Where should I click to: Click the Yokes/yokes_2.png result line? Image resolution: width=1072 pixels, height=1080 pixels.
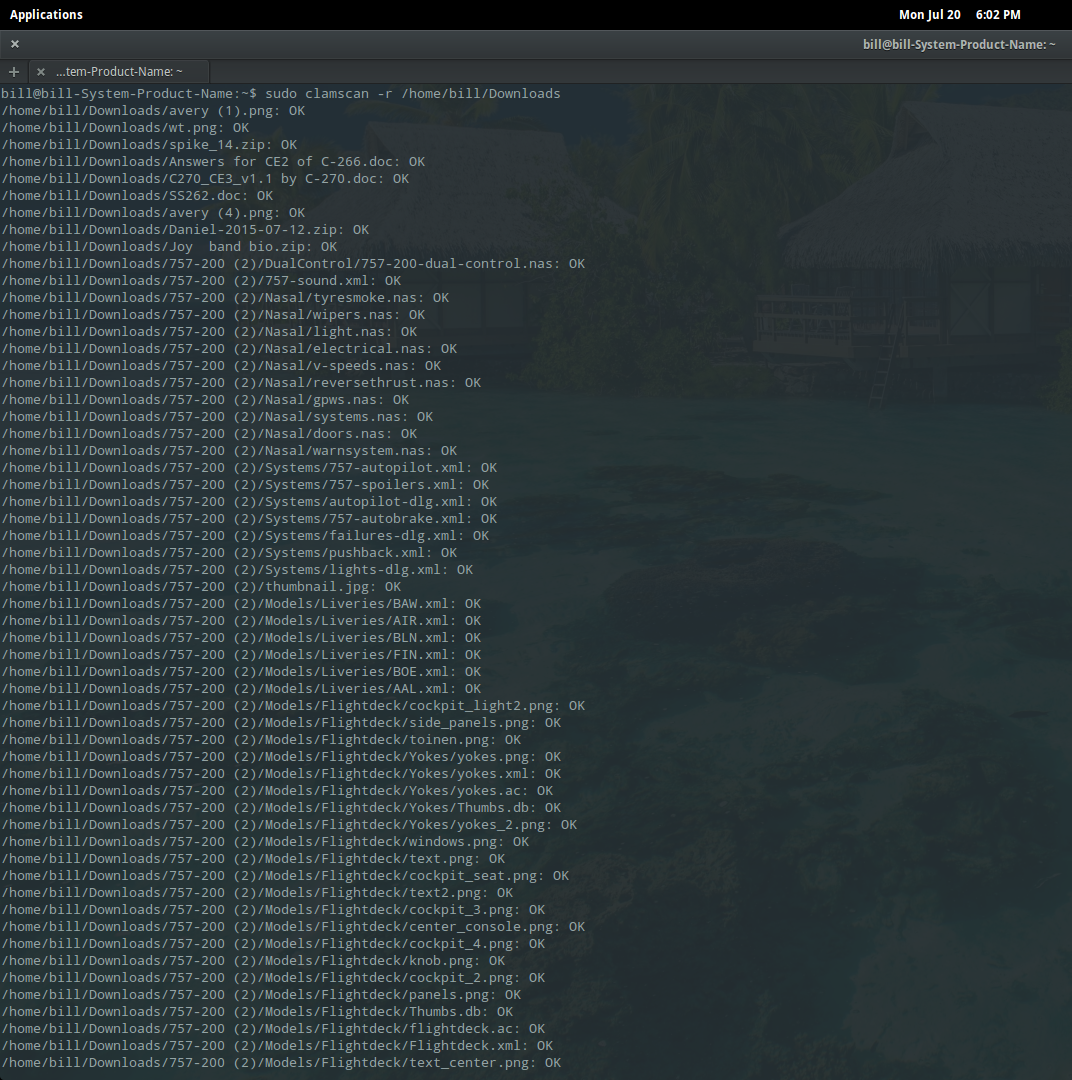[x=289, y=825]
